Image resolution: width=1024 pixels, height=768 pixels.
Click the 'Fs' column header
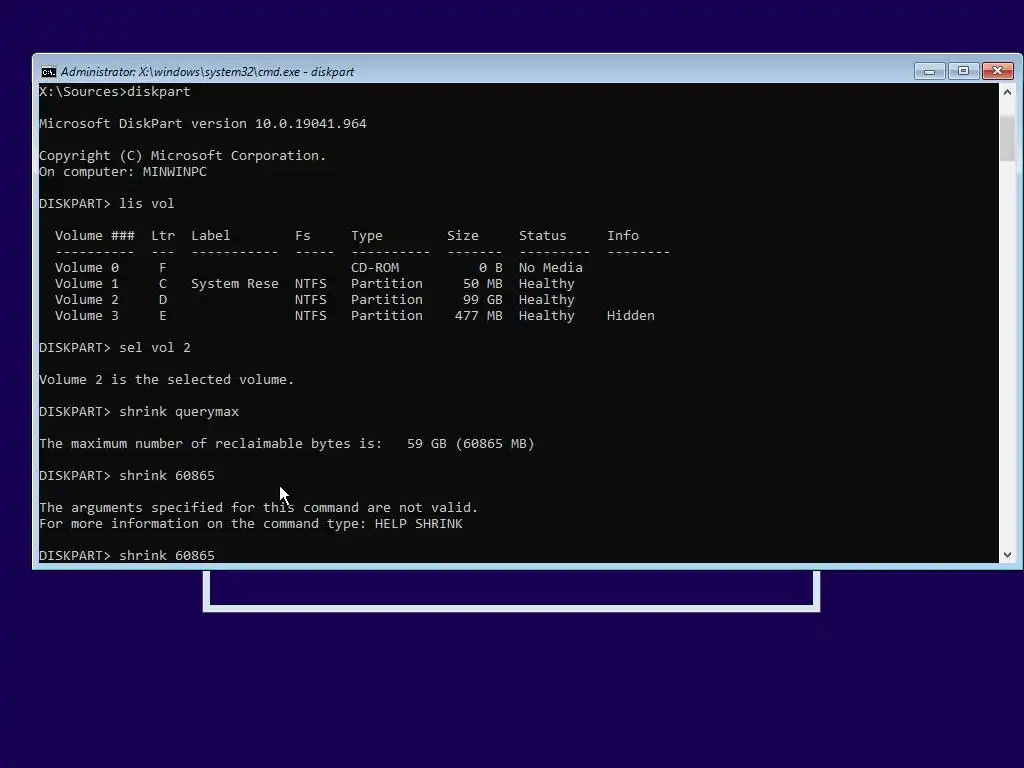(302, 236)
